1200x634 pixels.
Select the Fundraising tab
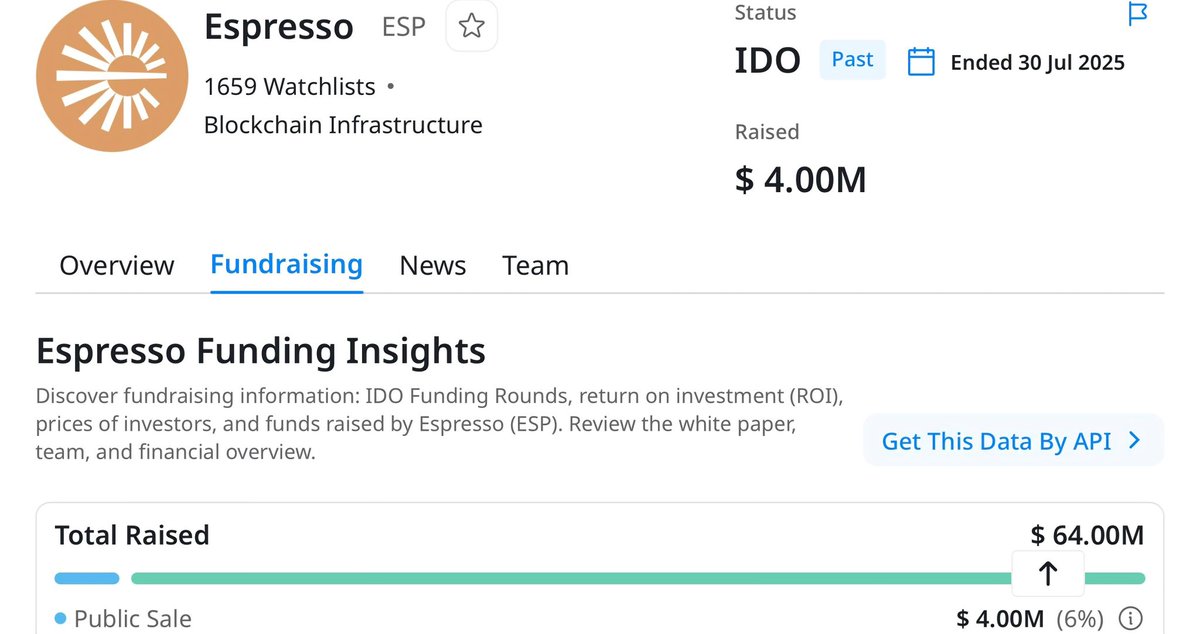point(286,264)
